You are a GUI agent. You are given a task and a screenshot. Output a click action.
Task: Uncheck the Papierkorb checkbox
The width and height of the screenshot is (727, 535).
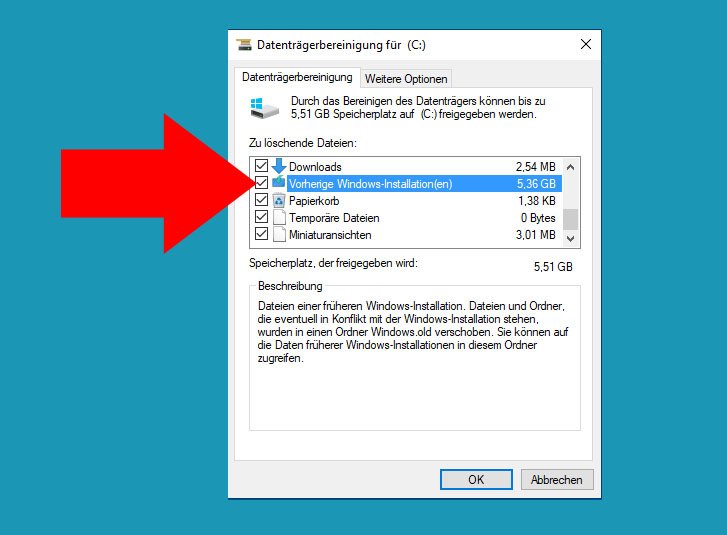click(261, 200)
